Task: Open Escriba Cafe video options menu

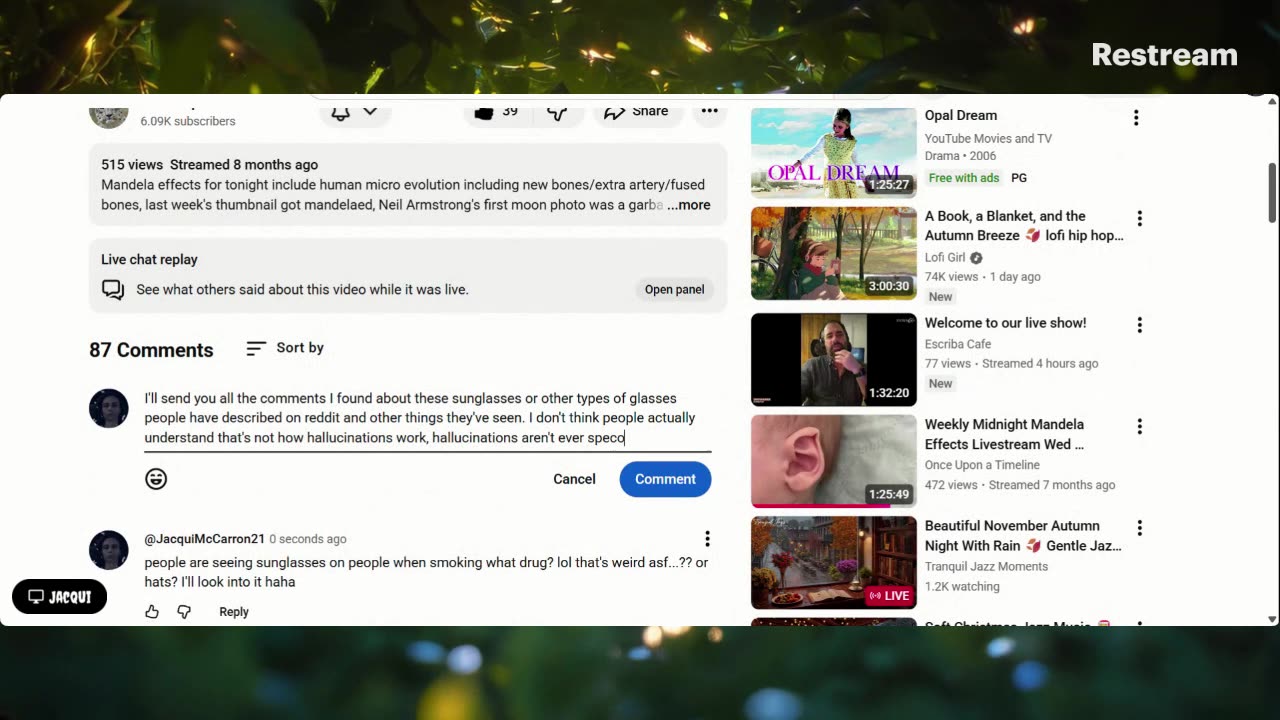Action: (x=1139, y=325)
